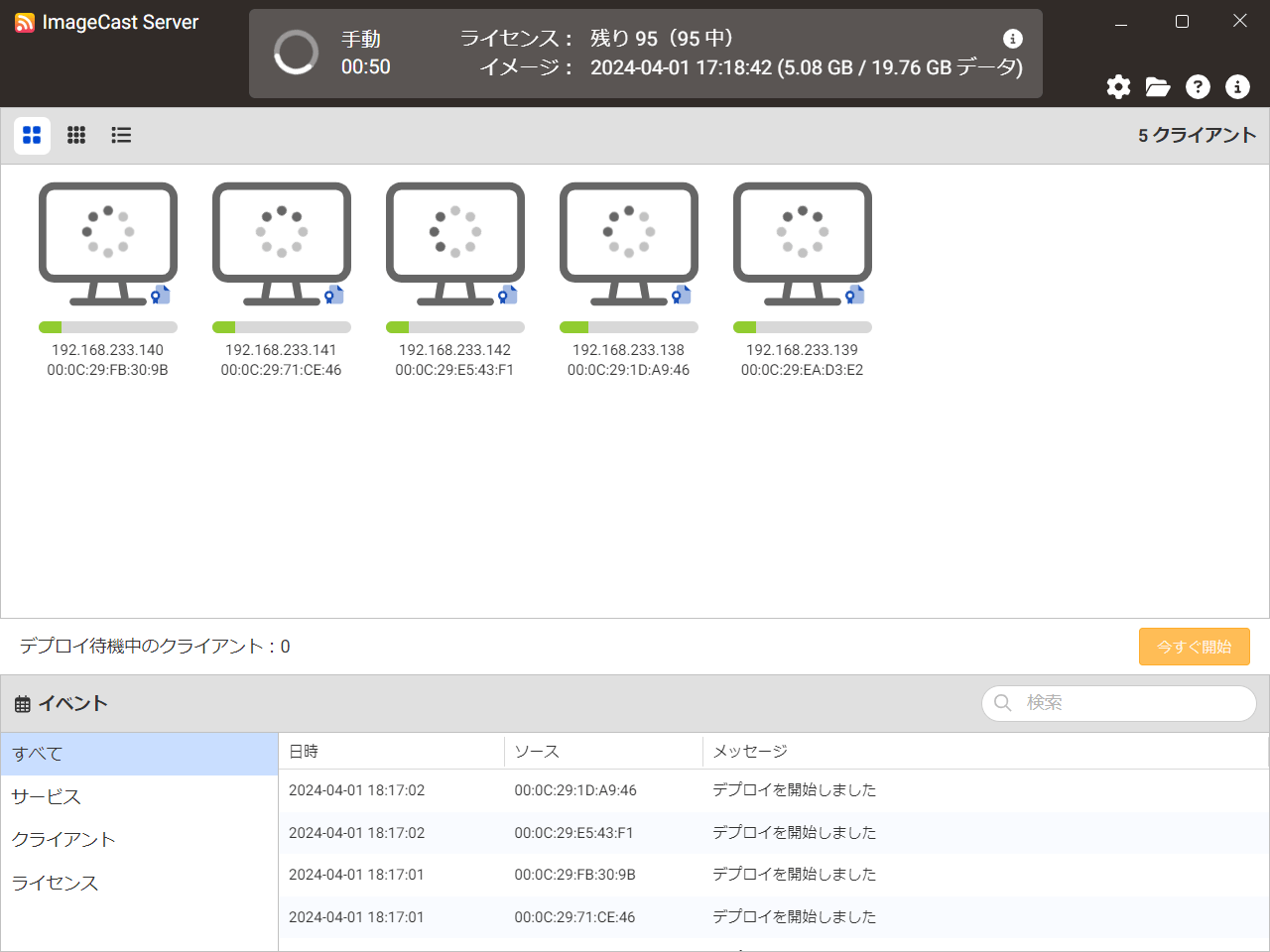Click the about info icon beside help
Screen dimensions: 1270x952
click(x=1237, y=87)
